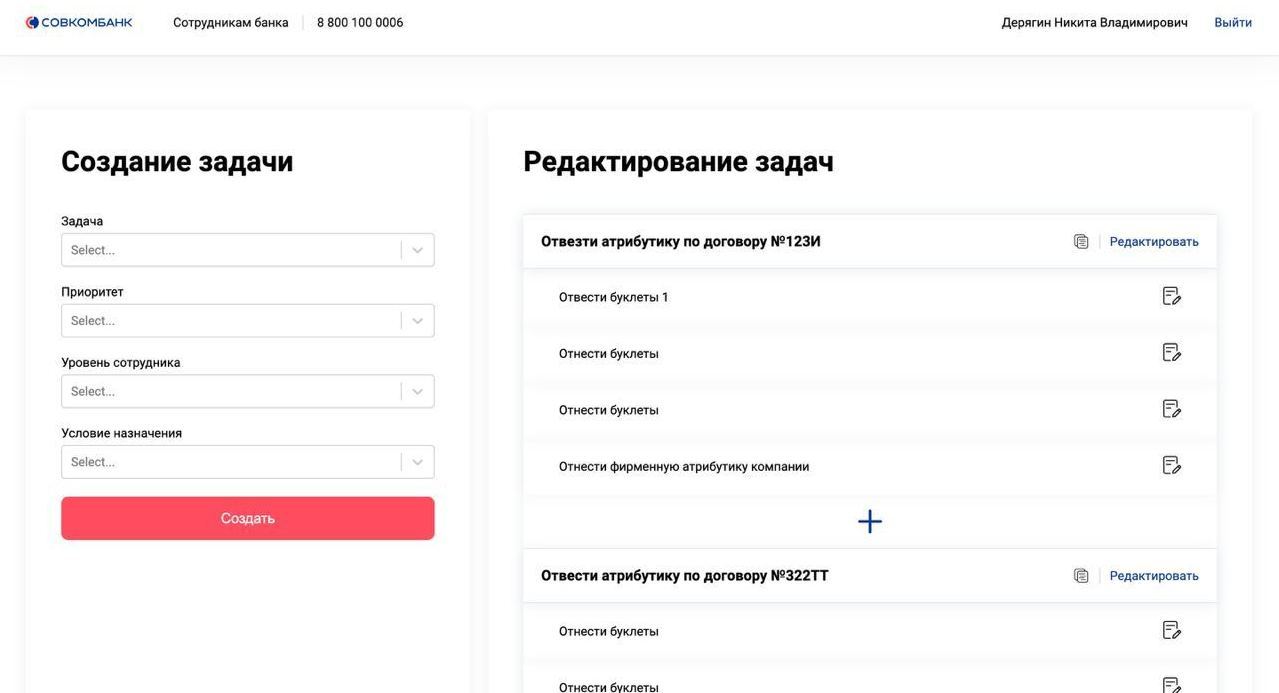Screen dimensions: 1279x693
Task: Click 'Редактировать' for task №322ТТ
Action: point(1154,575)
